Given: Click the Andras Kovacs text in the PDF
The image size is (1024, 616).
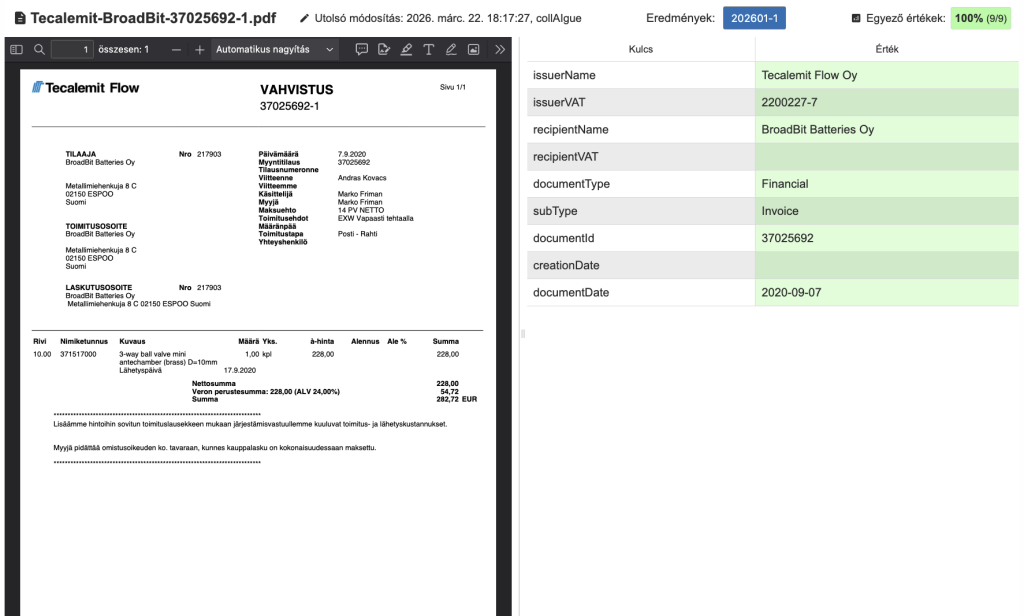Looking at the screenshot, I should click(x=362, y=178).
